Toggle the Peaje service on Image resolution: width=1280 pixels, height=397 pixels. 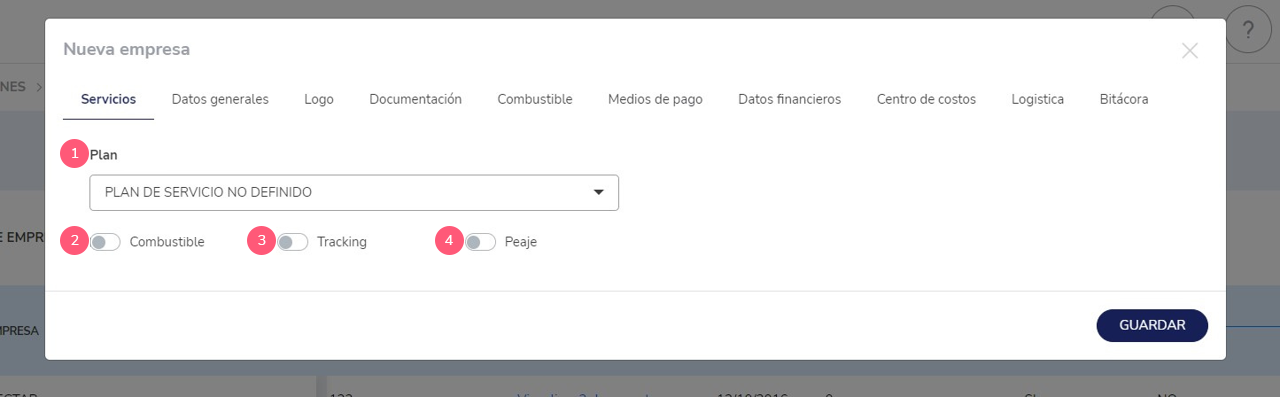click(480, 242)
